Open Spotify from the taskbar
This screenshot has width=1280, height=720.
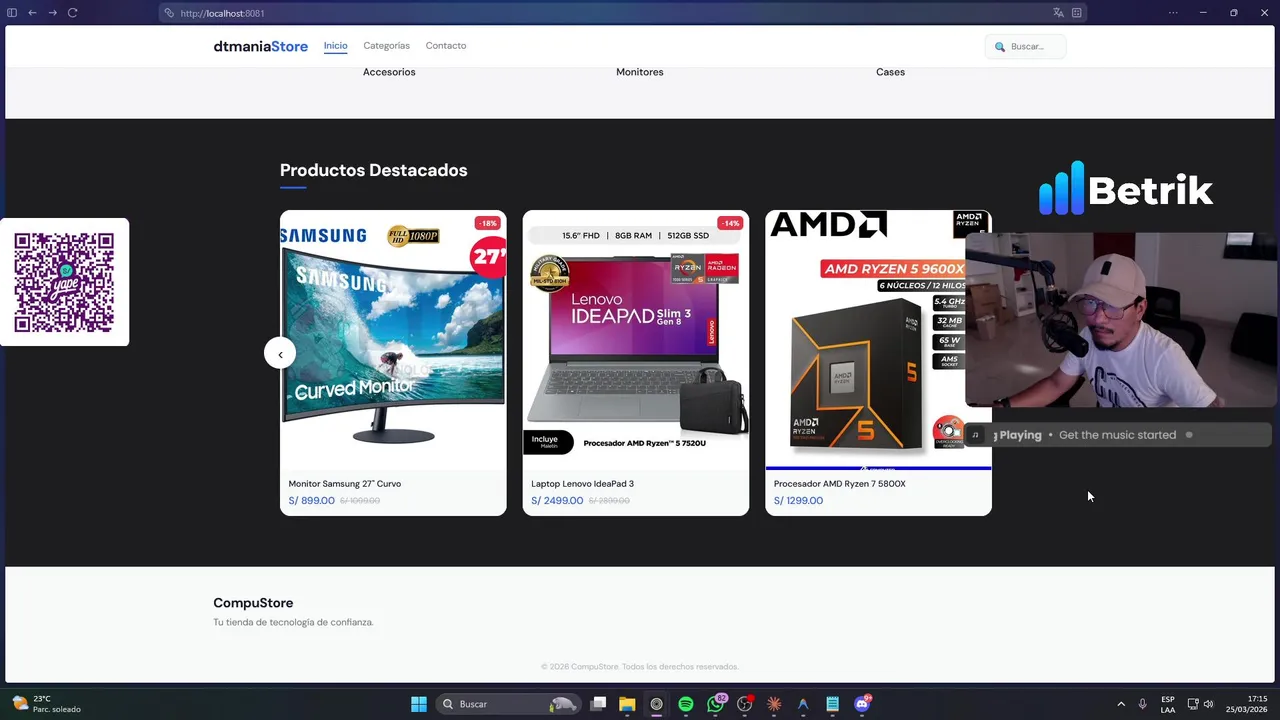(686, 704)
